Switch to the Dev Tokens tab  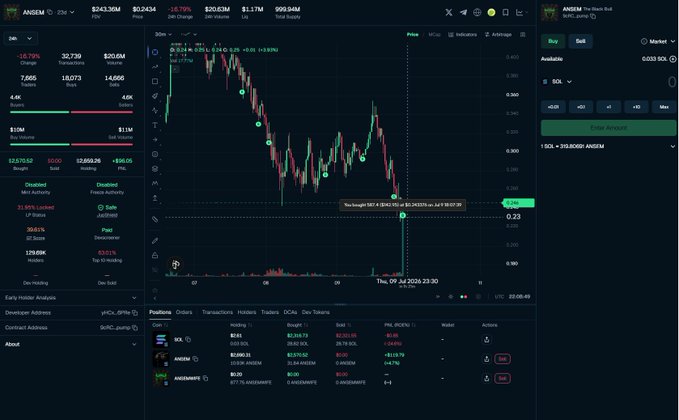(316, 312)
